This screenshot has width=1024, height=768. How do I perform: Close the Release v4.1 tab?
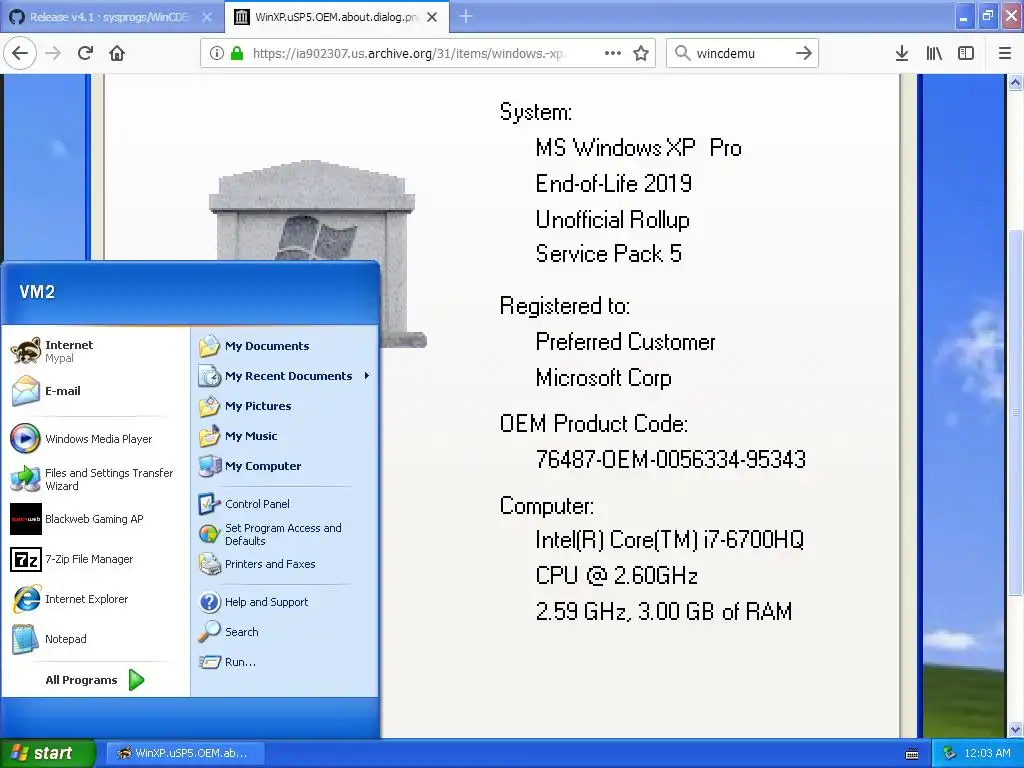pyautogui.click(x=207, y=17)
